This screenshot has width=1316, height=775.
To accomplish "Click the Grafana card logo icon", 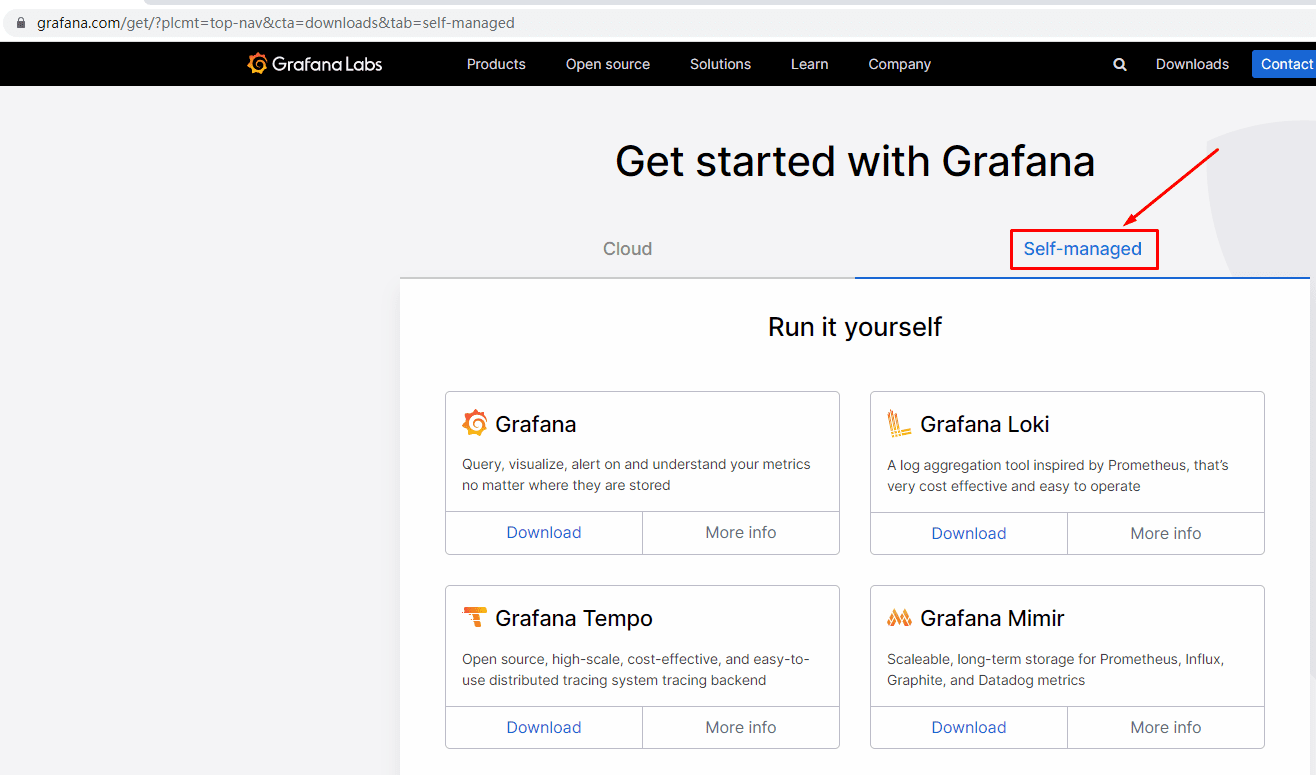I will [x=474, y=424].
